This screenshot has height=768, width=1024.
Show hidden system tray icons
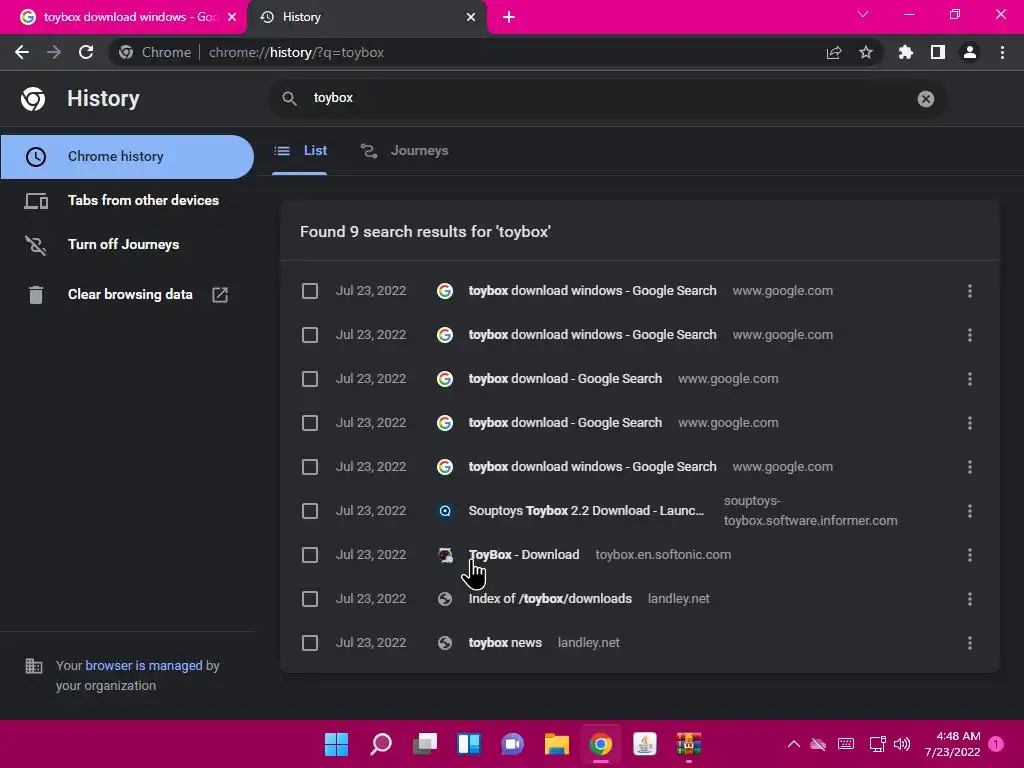click(x=793, y=744)
